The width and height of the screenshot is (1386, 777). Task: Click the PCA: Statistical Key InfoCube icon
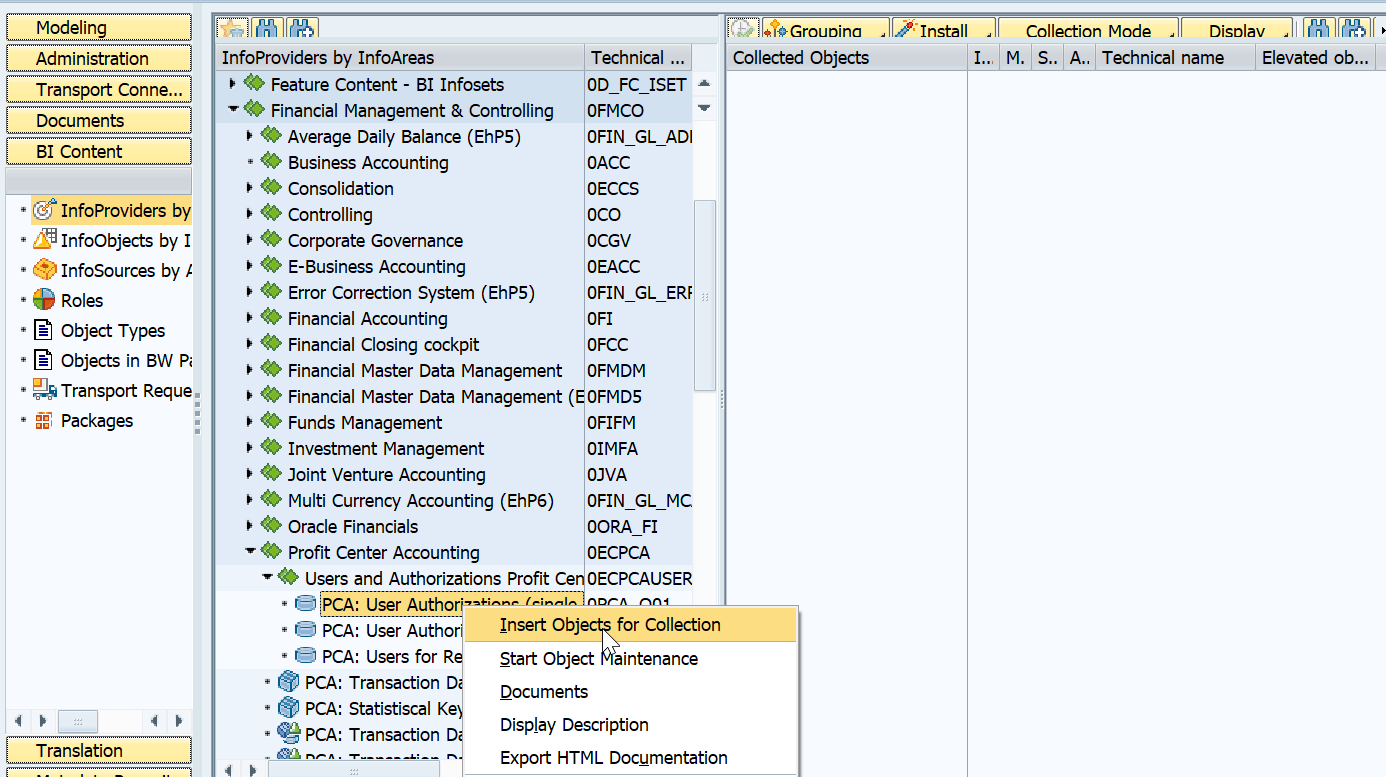coord(288,708)
